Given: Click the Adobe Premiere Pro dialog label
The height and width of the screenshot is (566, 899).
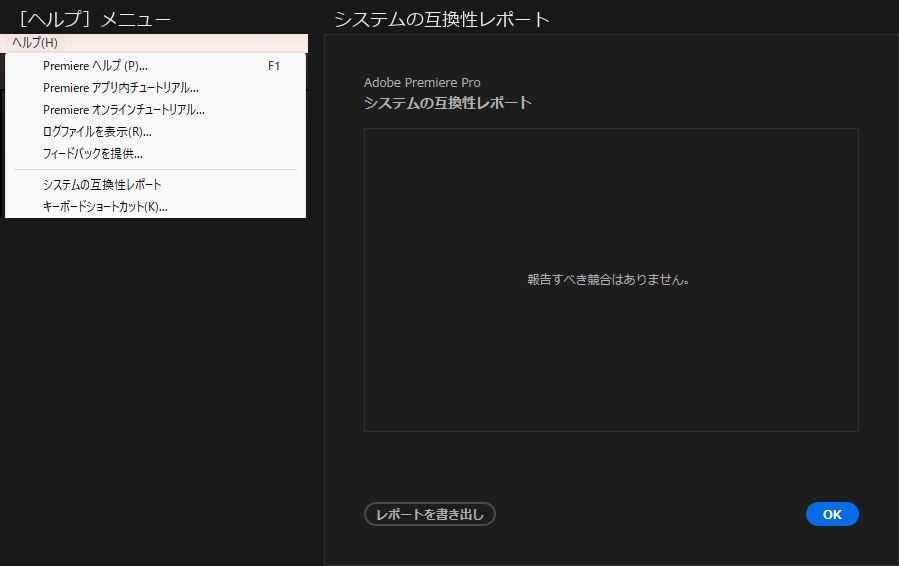Looking at the screenshot, I should (422, 83).
